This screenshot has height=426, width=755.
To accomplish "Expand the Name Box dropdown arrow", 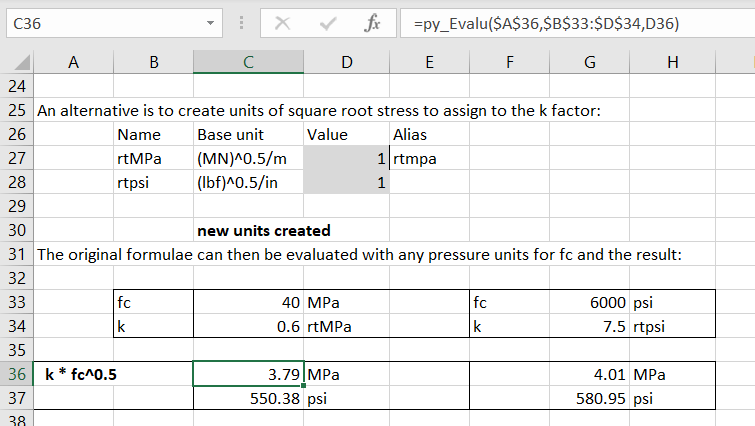I will click(209, 23).
